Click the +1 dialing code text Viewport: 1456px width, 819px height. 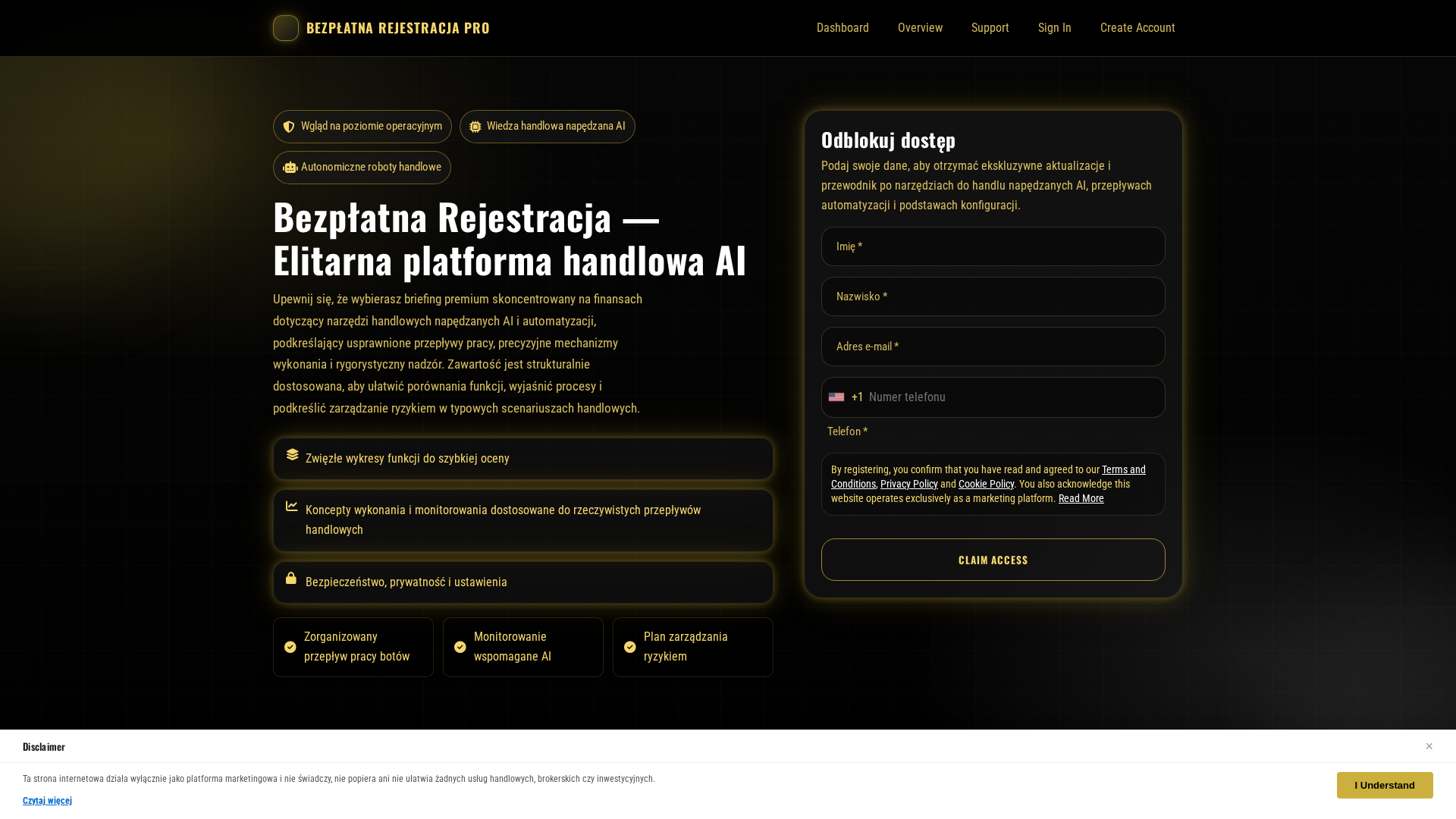pos(857,397)
